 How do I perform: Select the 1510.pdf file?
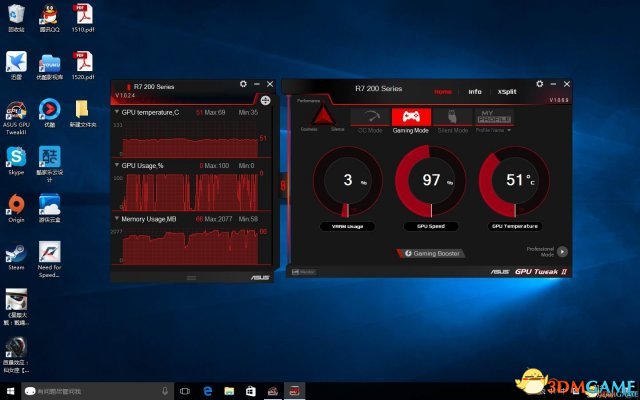tap(83, 18)
